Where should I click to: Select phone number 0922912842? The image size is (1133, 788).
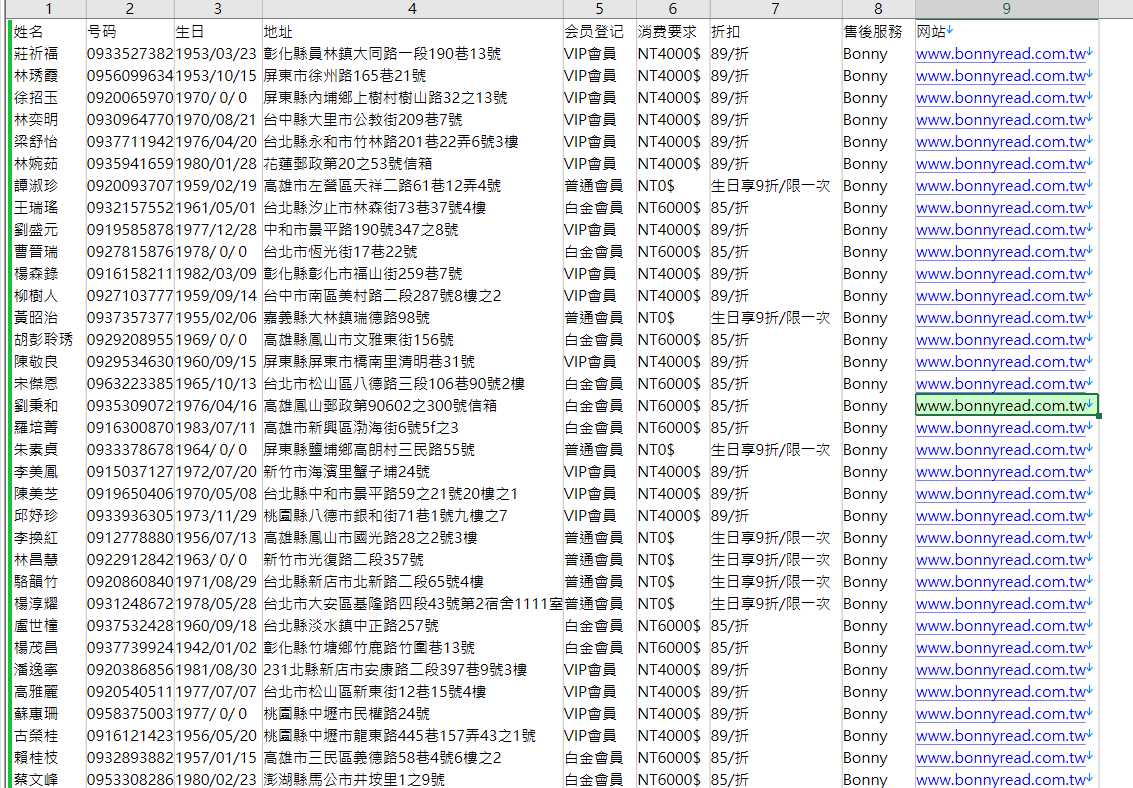(x=130, y=560)
